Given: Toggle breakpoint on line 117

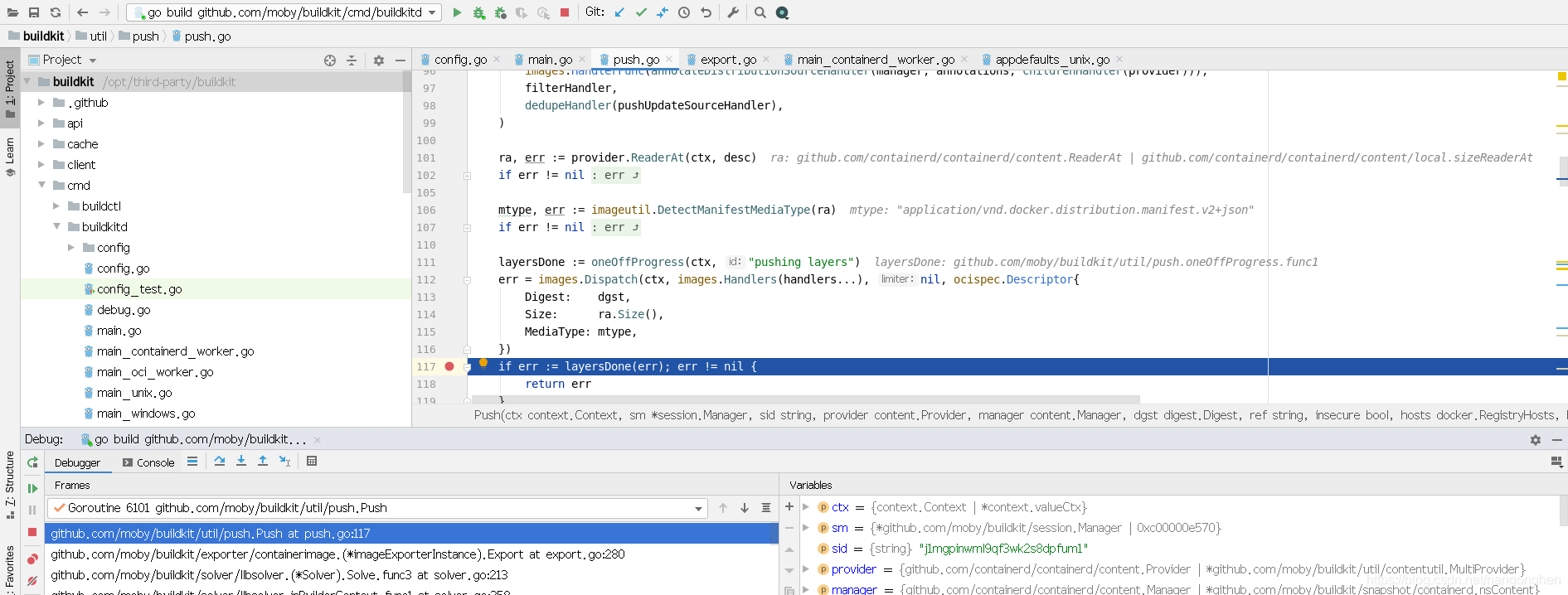Looking at the screenshot, I should (449, 366).
